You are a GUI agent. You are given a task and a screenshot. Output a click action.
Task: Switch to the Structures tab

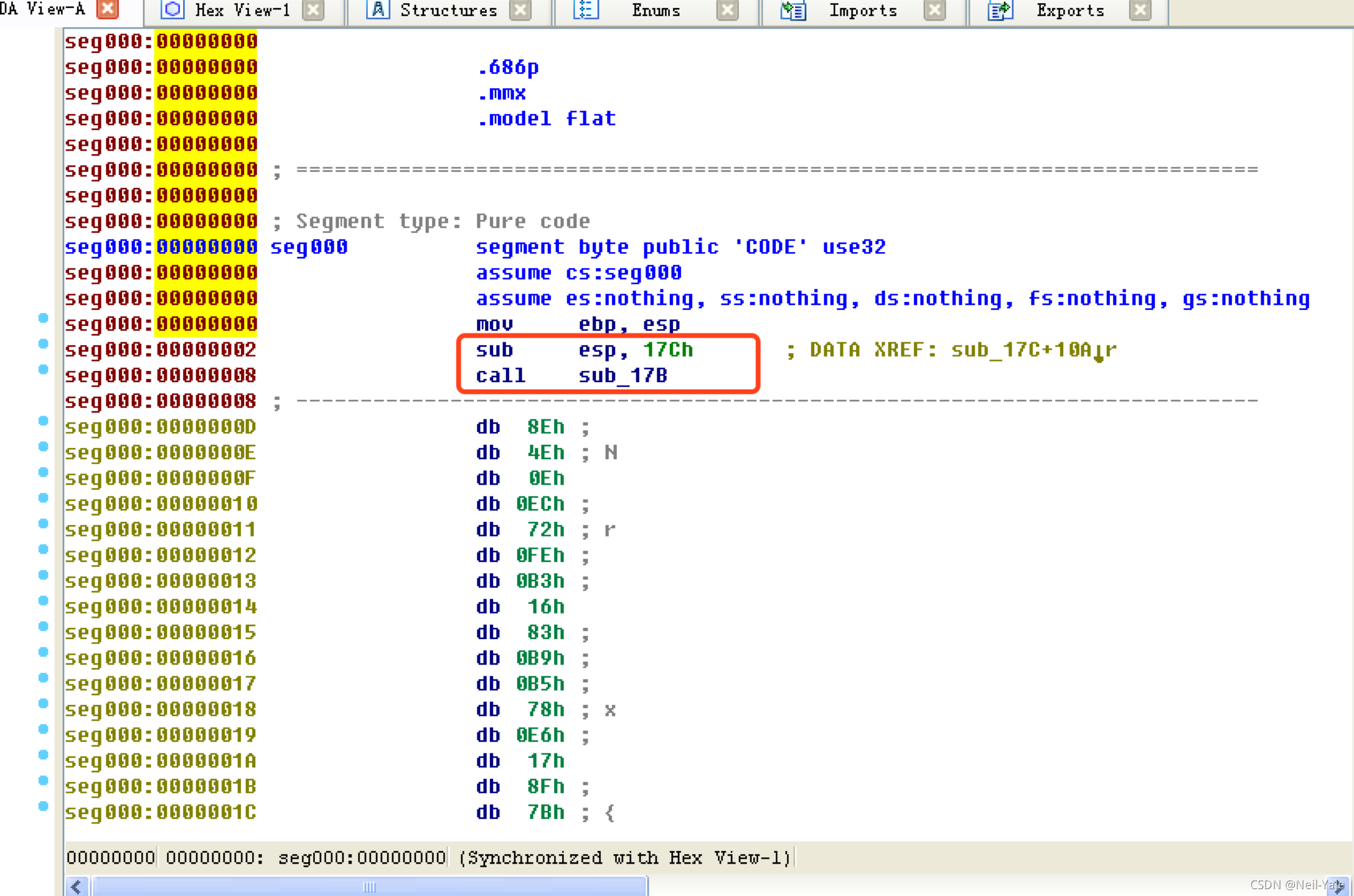448,11
